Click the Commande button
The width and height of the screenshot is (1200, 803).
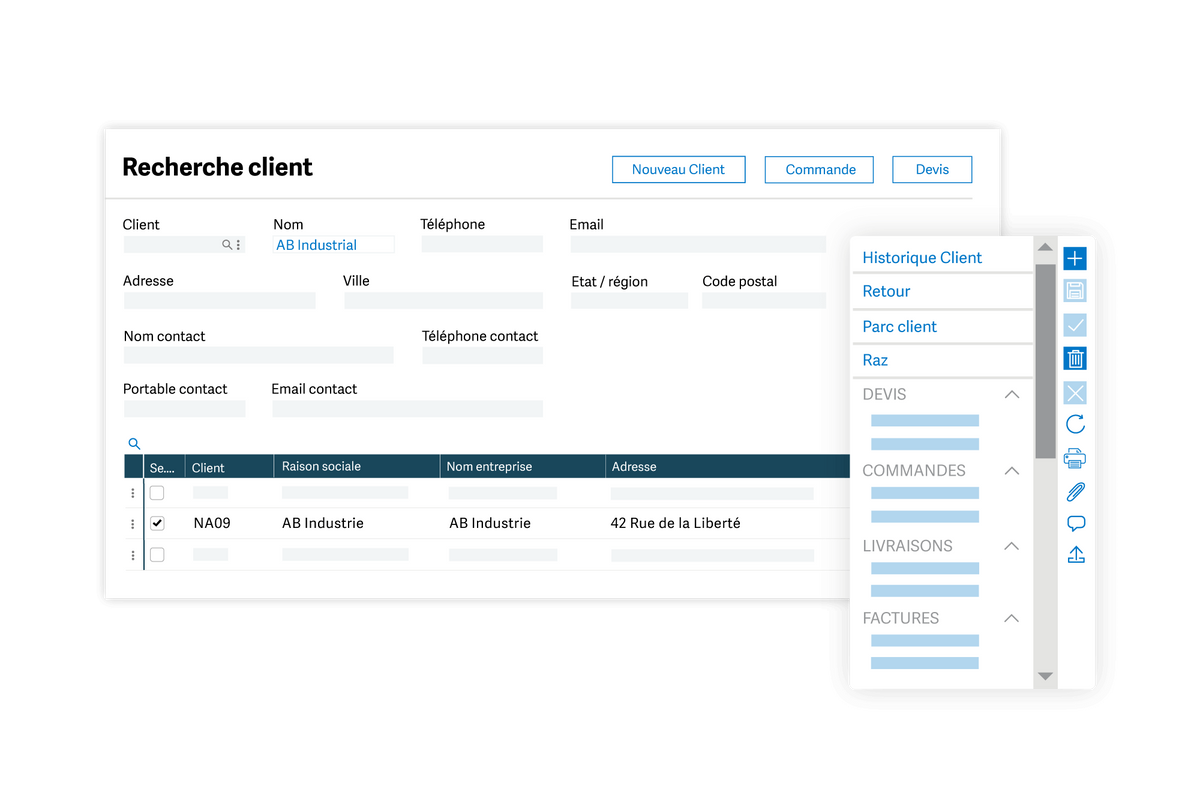pyautogui.click(x=820, y=170)
